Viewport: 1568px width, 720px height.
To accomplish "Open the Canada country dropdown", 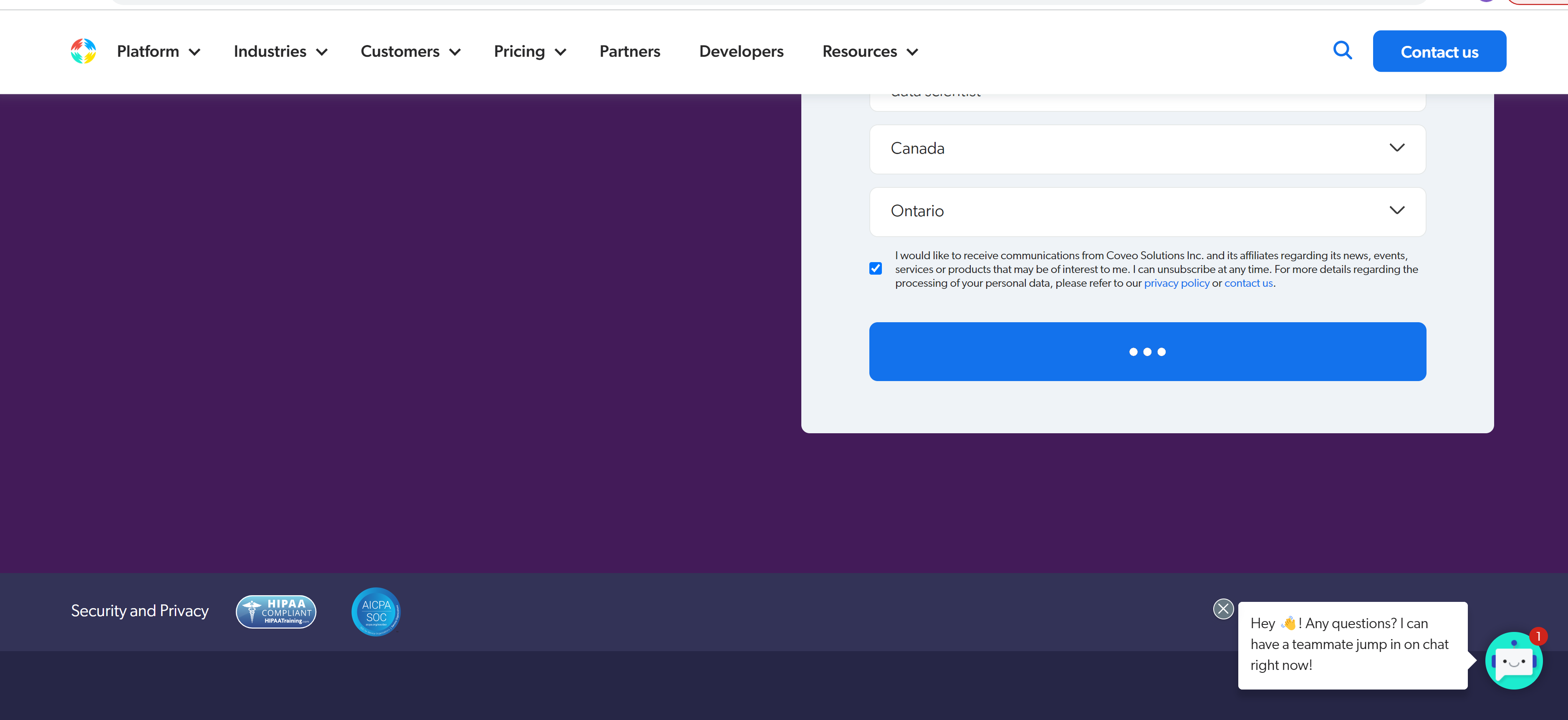I will click(x=1147, y=149).
